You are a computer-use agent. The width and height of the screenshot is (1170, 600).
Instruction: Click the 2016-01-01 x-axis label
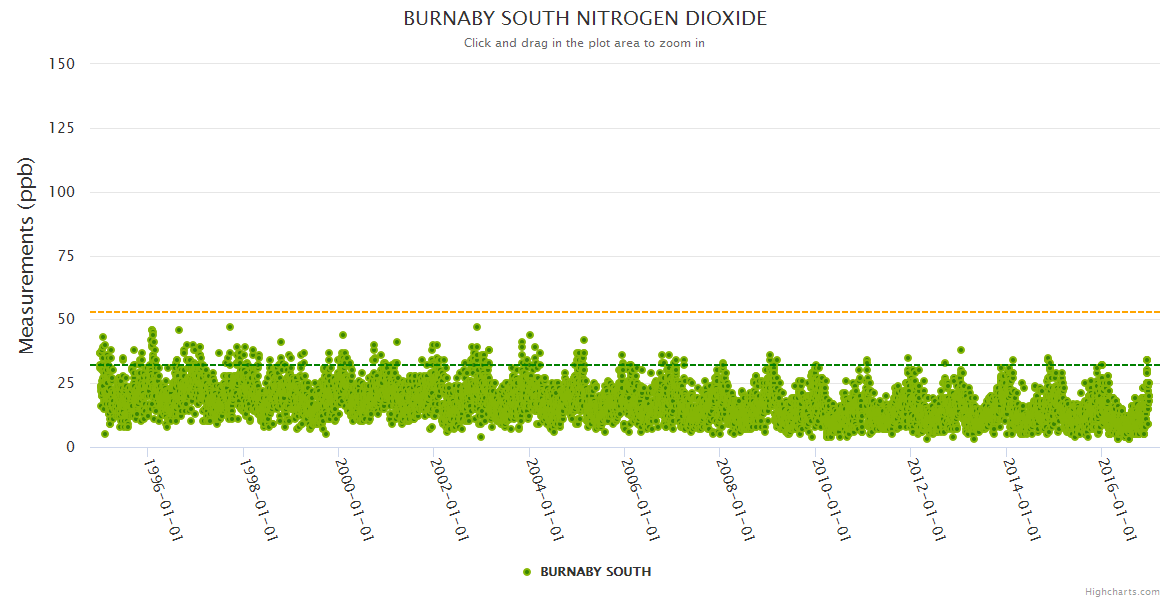[1118, 499]
